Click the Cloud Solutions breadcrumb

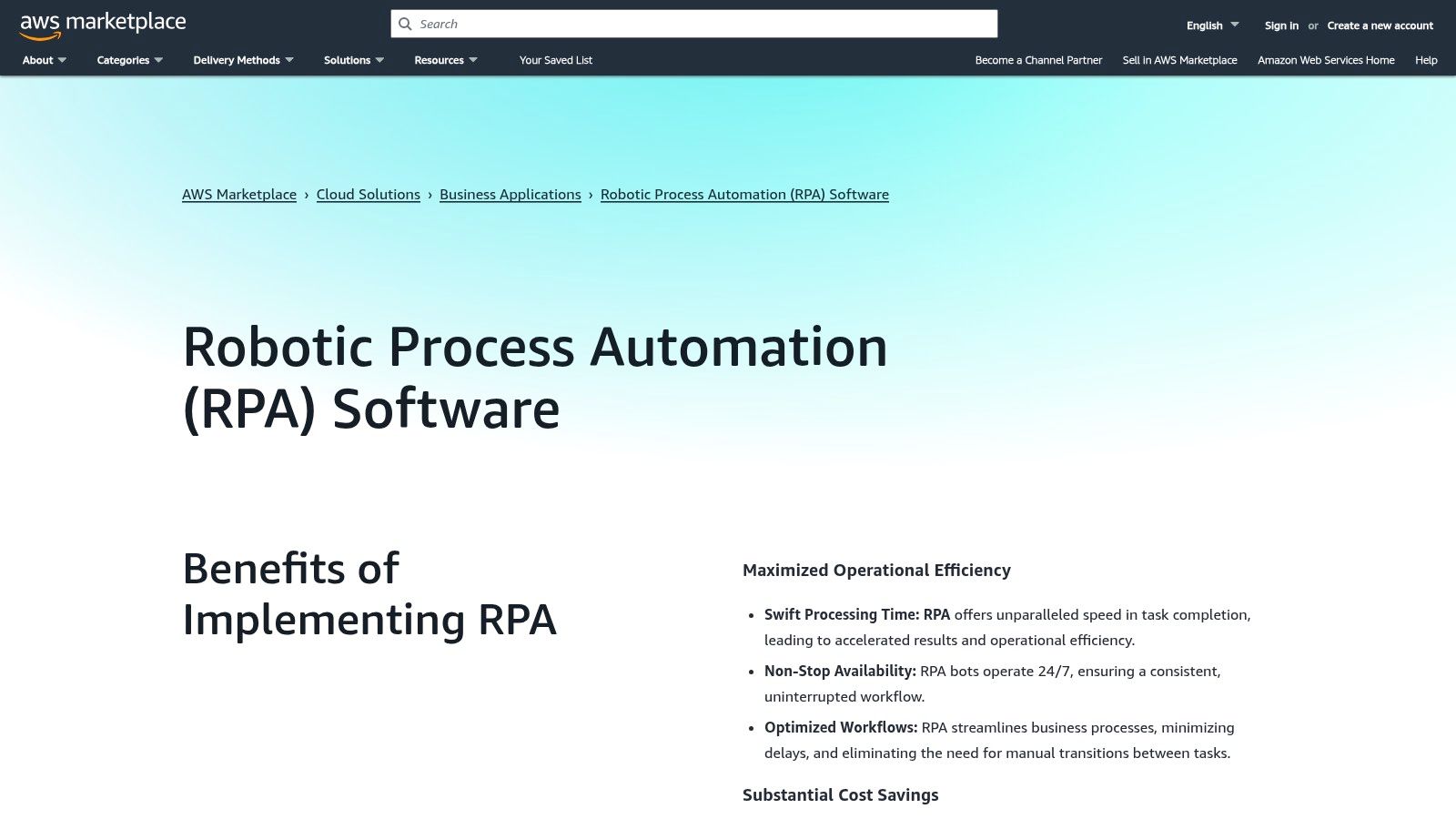pos(369,194)
